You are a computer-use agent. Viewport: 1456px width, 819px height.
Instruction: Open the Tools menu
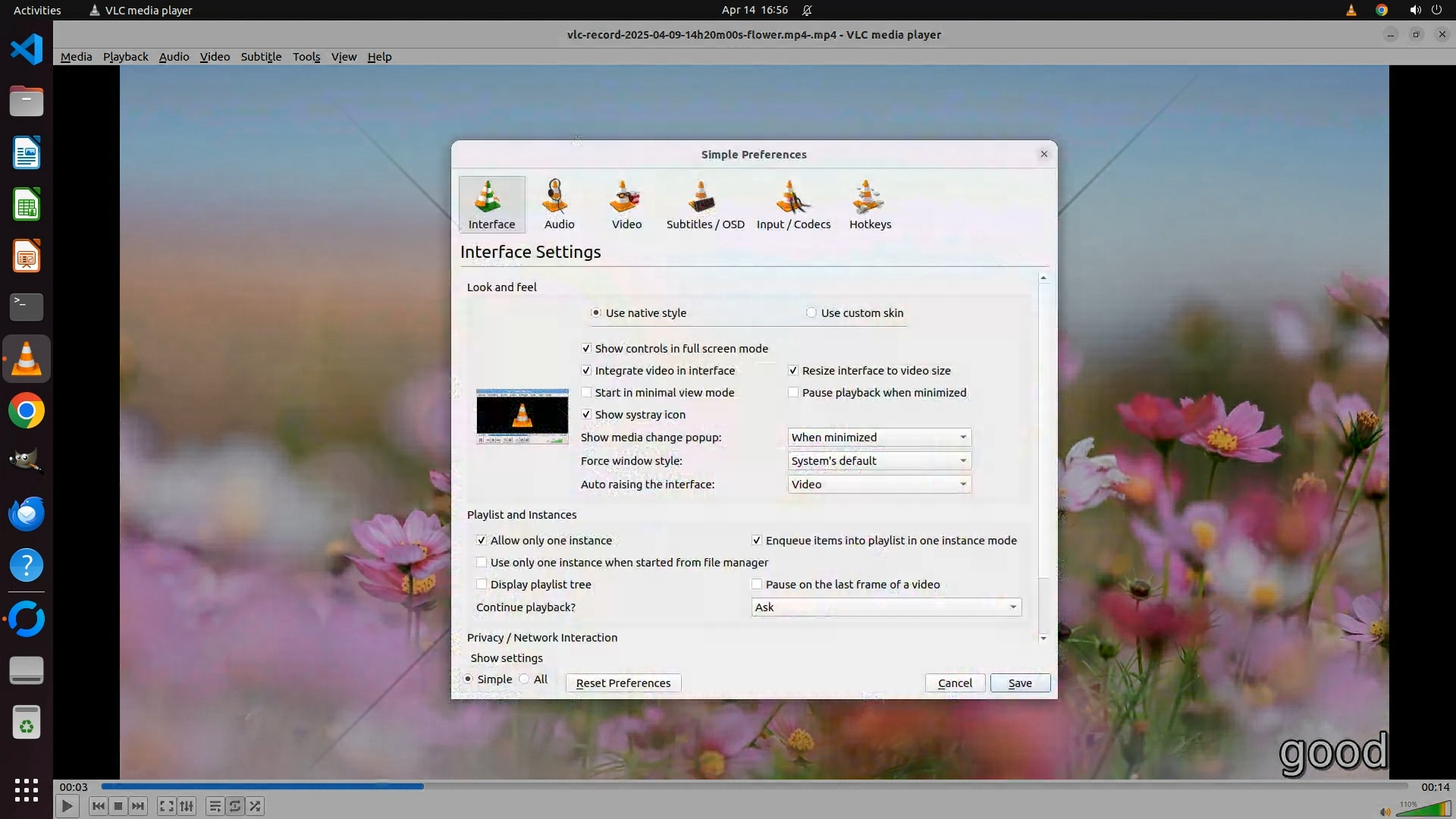[306, 57]
